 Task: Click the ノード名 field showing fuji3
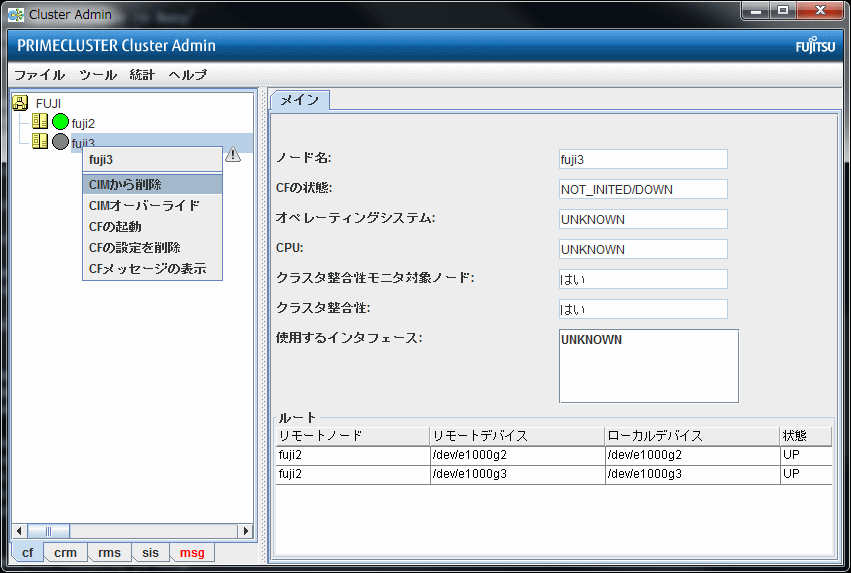coord(643,160)
